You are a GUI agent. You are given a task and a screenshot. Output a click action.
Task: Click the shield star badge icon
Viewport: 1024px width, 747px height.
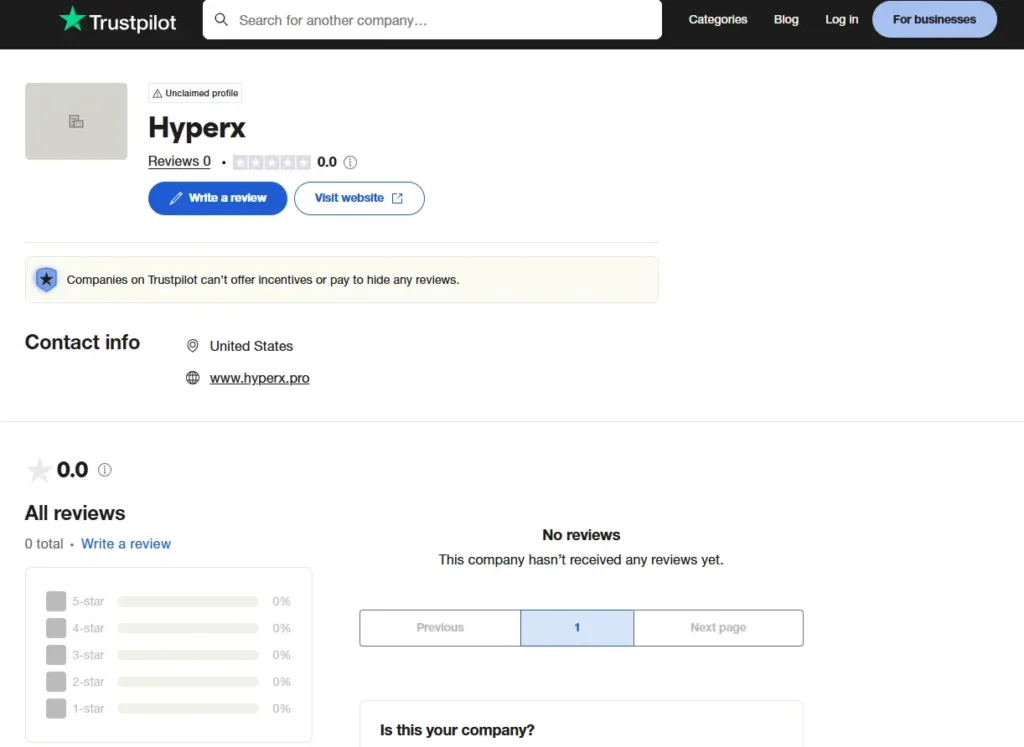click(46, 280)
